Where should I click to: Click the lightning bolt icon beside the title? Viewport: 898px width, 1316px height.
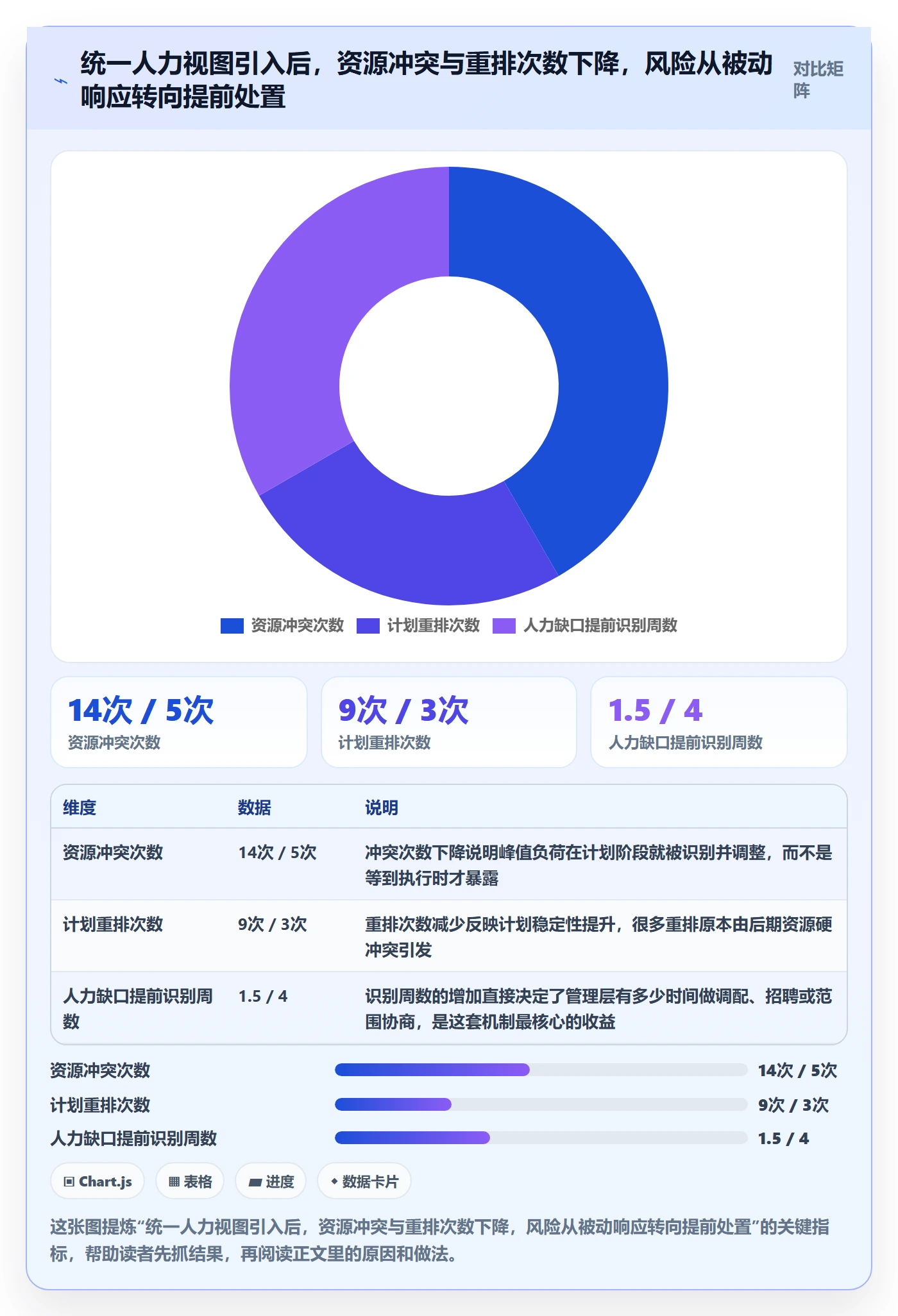61,81
